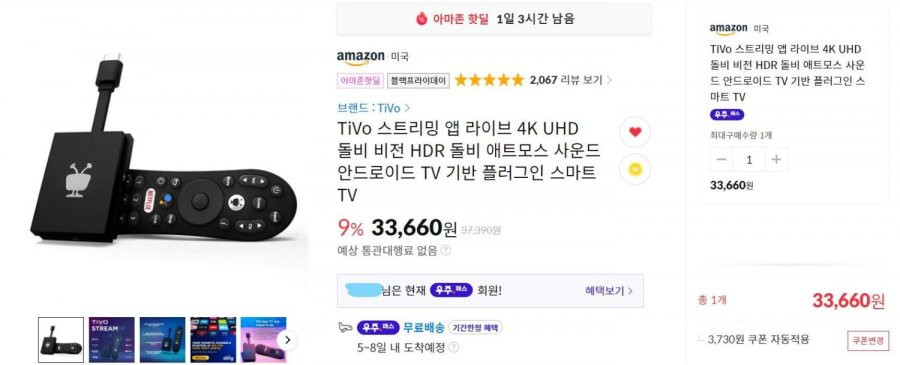This screenshot has height=365, width=900.
Task: Increase quantity with the plus button
Action: coord(776,160)
